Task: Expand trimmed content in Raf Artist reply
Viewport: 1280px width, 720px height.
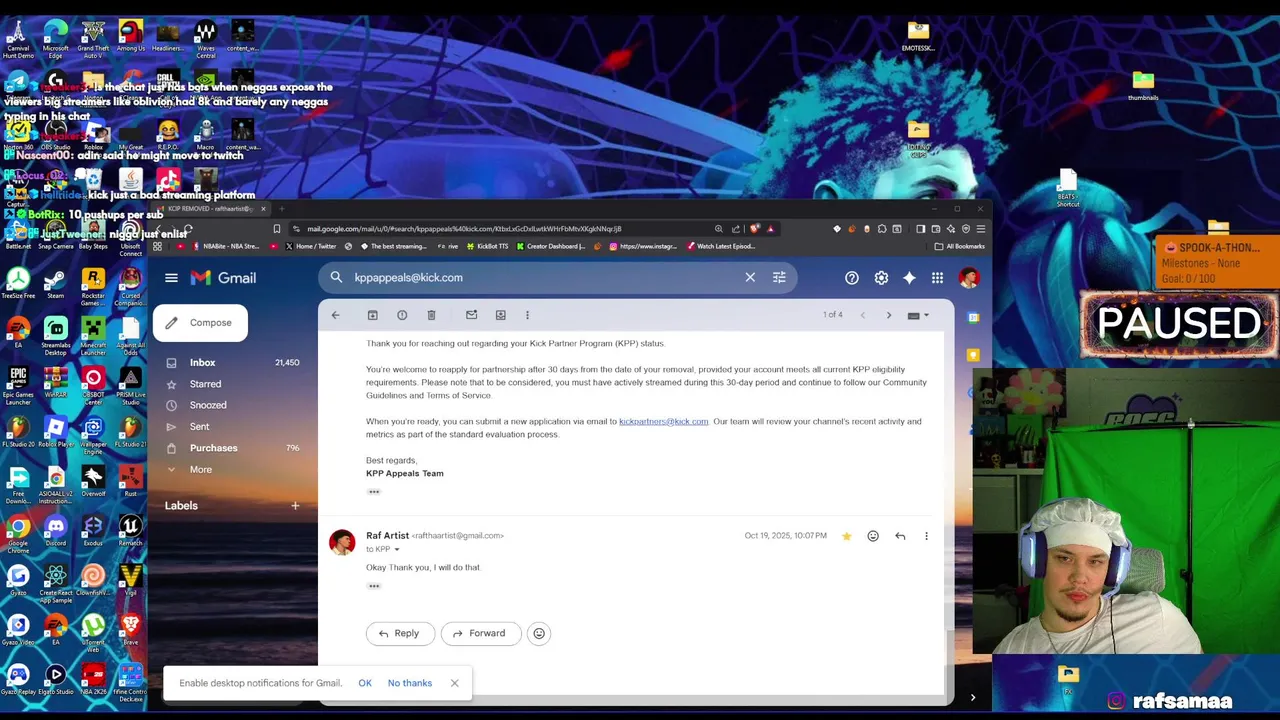Action: pos(374,586)
